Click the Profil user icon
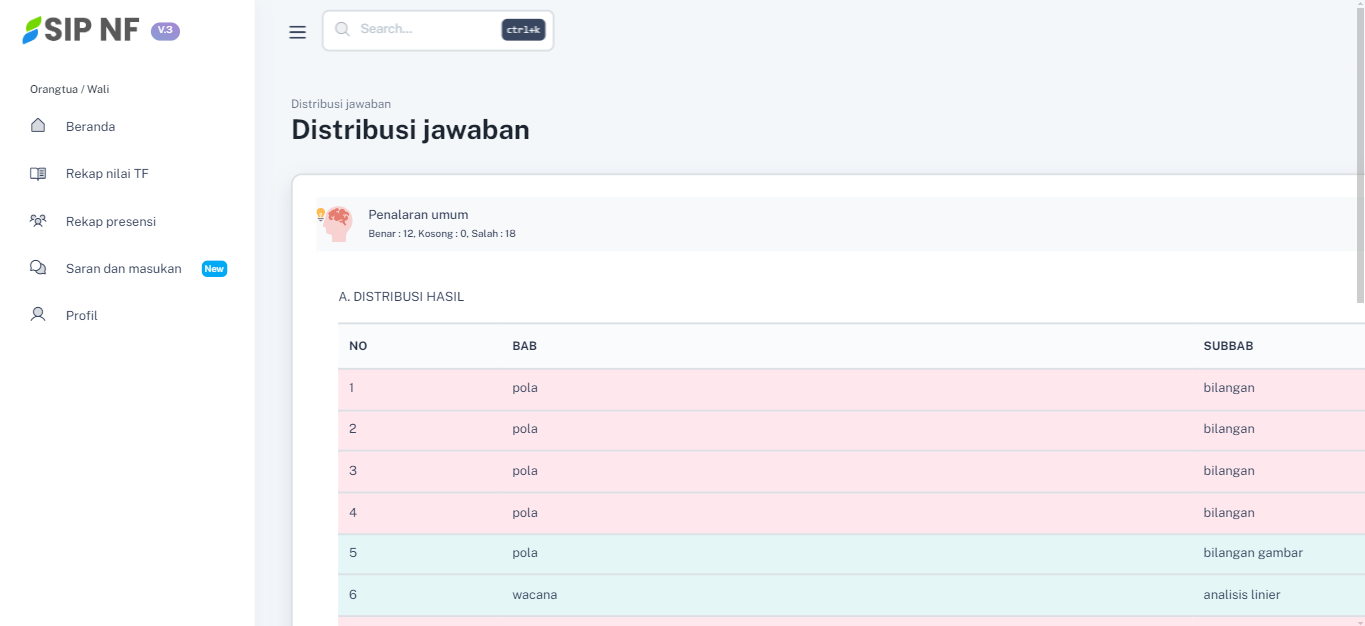This screenshot has width=1365, height=626. [x=38, y=315]
